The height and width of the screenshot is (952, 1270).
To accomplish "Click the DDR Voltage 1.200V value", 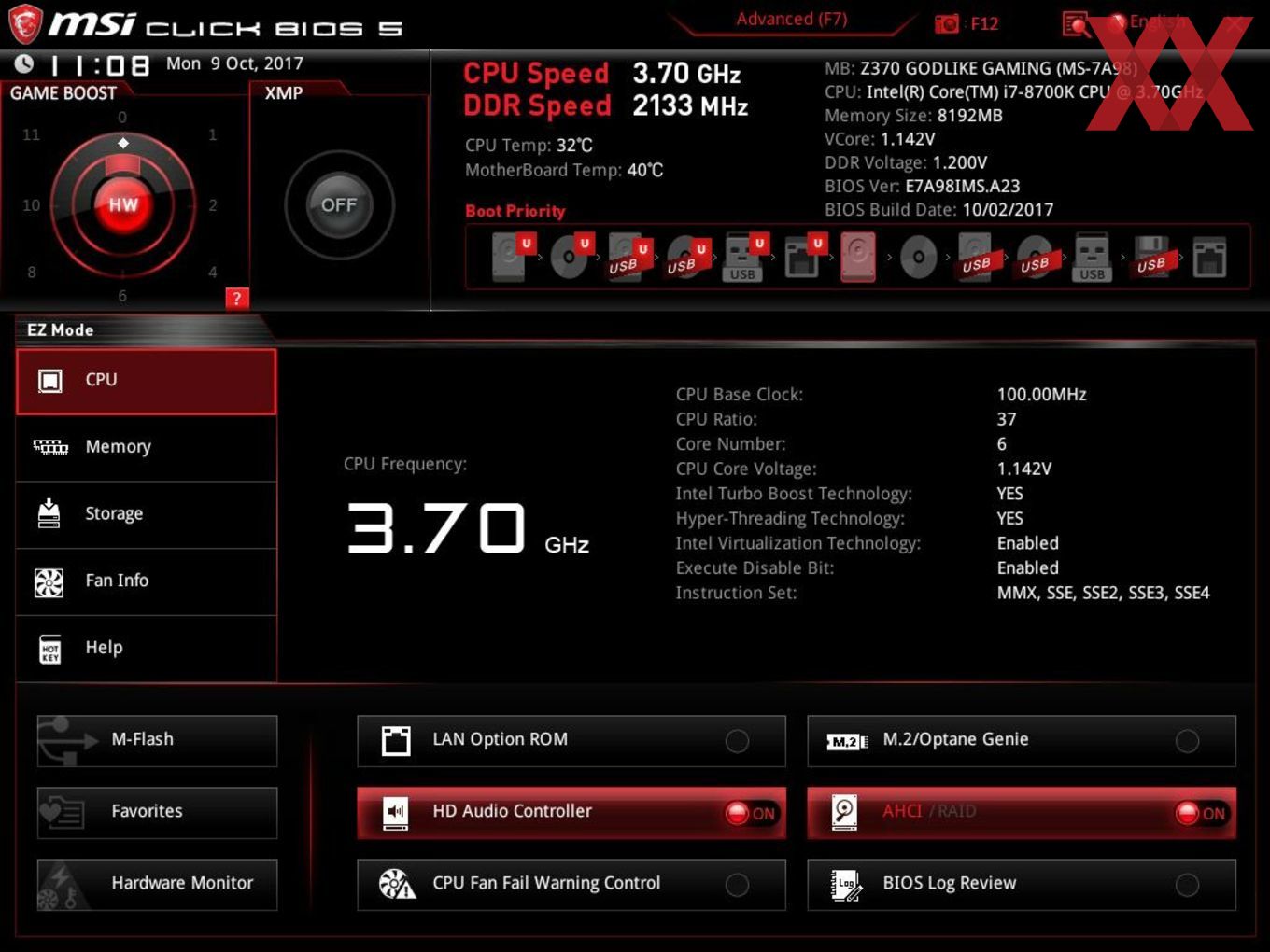I will tap(959, 162).
